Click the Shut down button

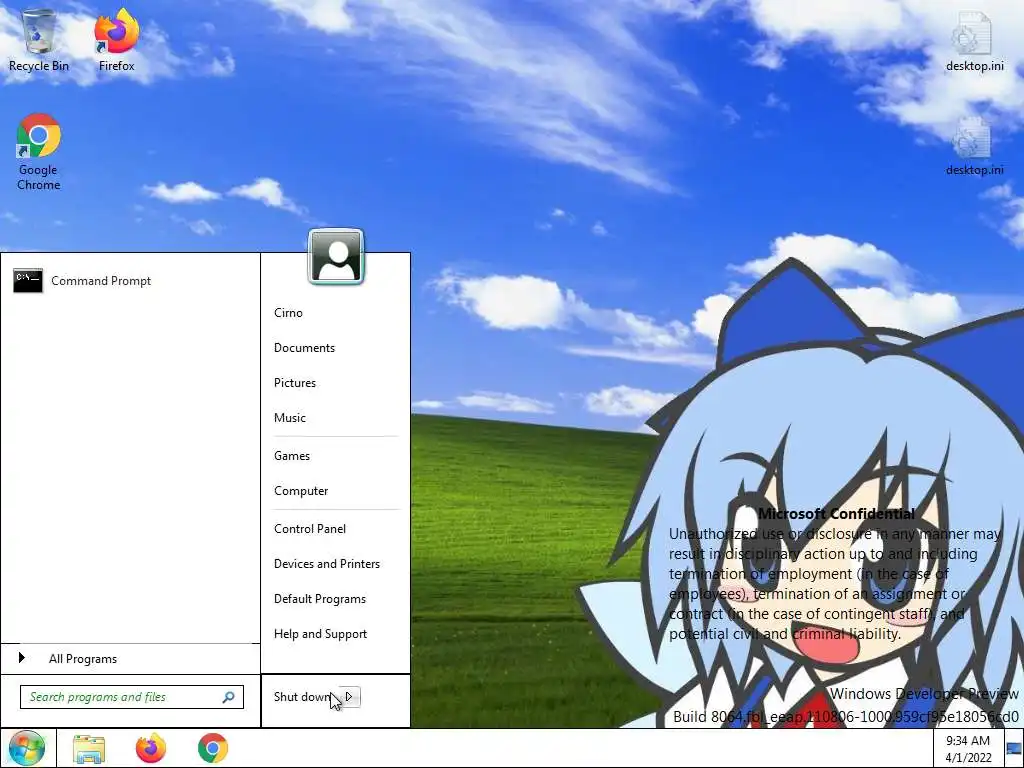(x=302, y=697)
